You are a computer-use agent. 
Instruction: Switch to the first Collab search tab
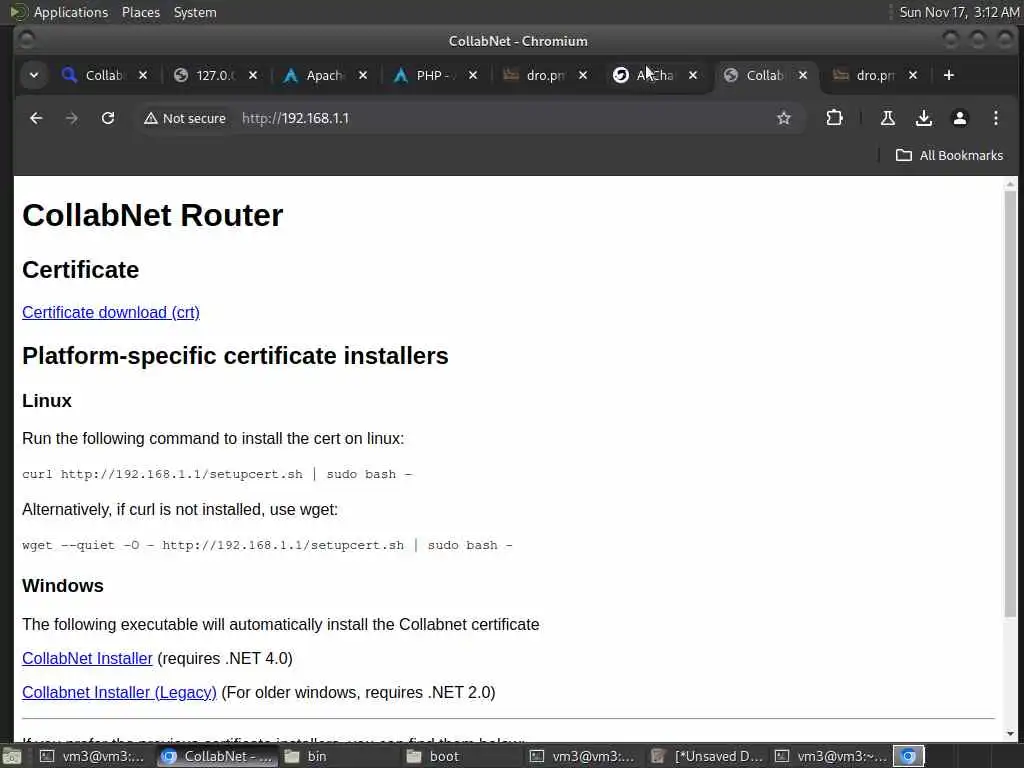tap(103, 75)
